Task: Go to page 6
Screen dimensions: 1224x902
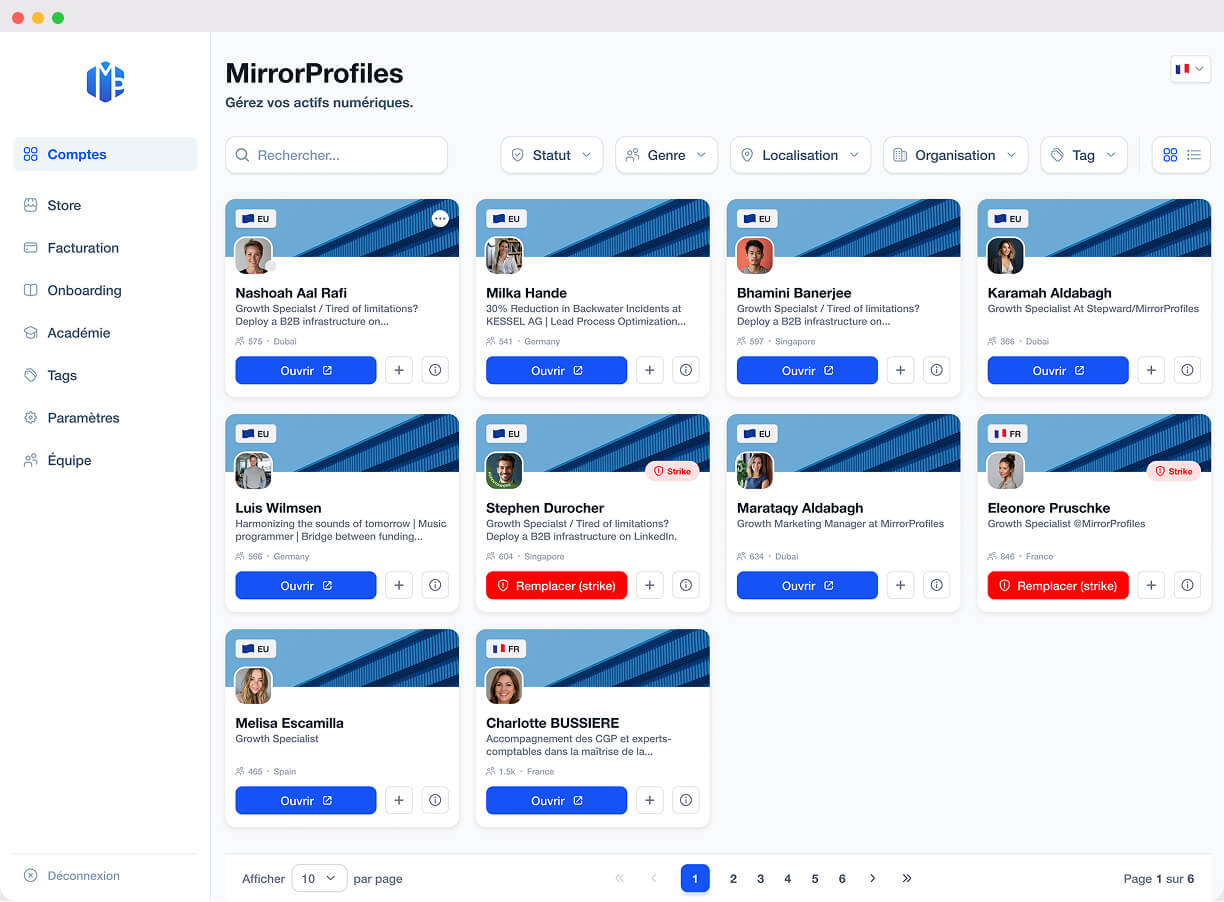Action: coord(842,878)
